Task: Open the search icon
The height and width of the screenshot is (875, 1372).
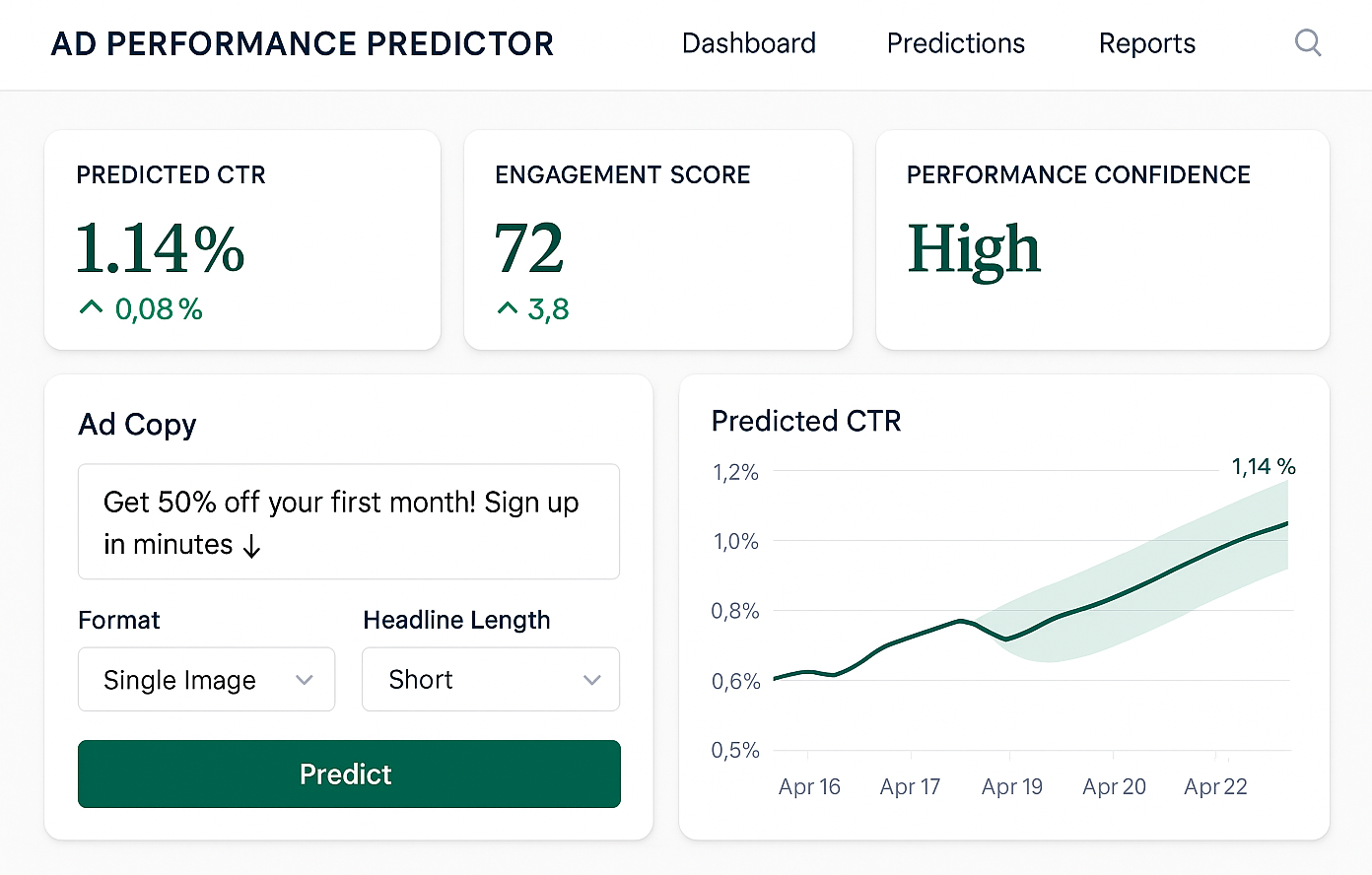Action: pos(1308,42)
